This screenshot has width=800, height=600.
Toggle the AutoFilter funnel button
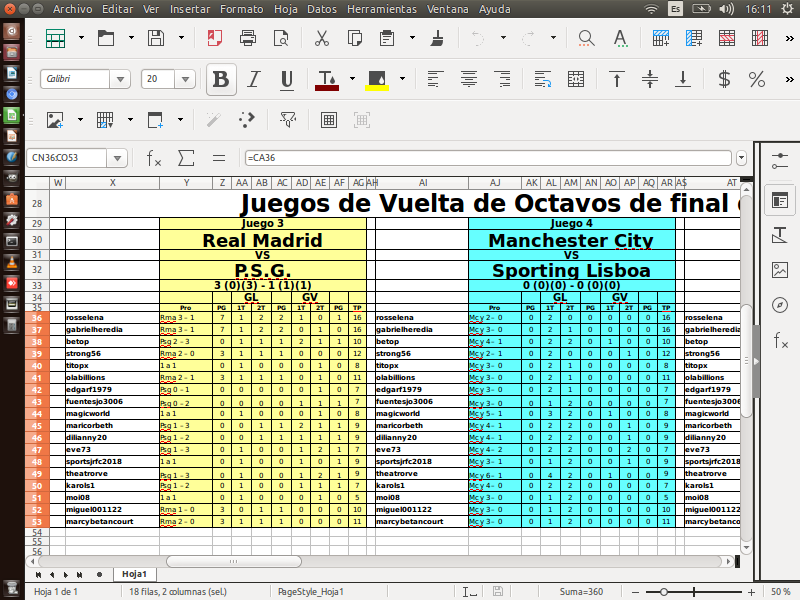point(288,120)
